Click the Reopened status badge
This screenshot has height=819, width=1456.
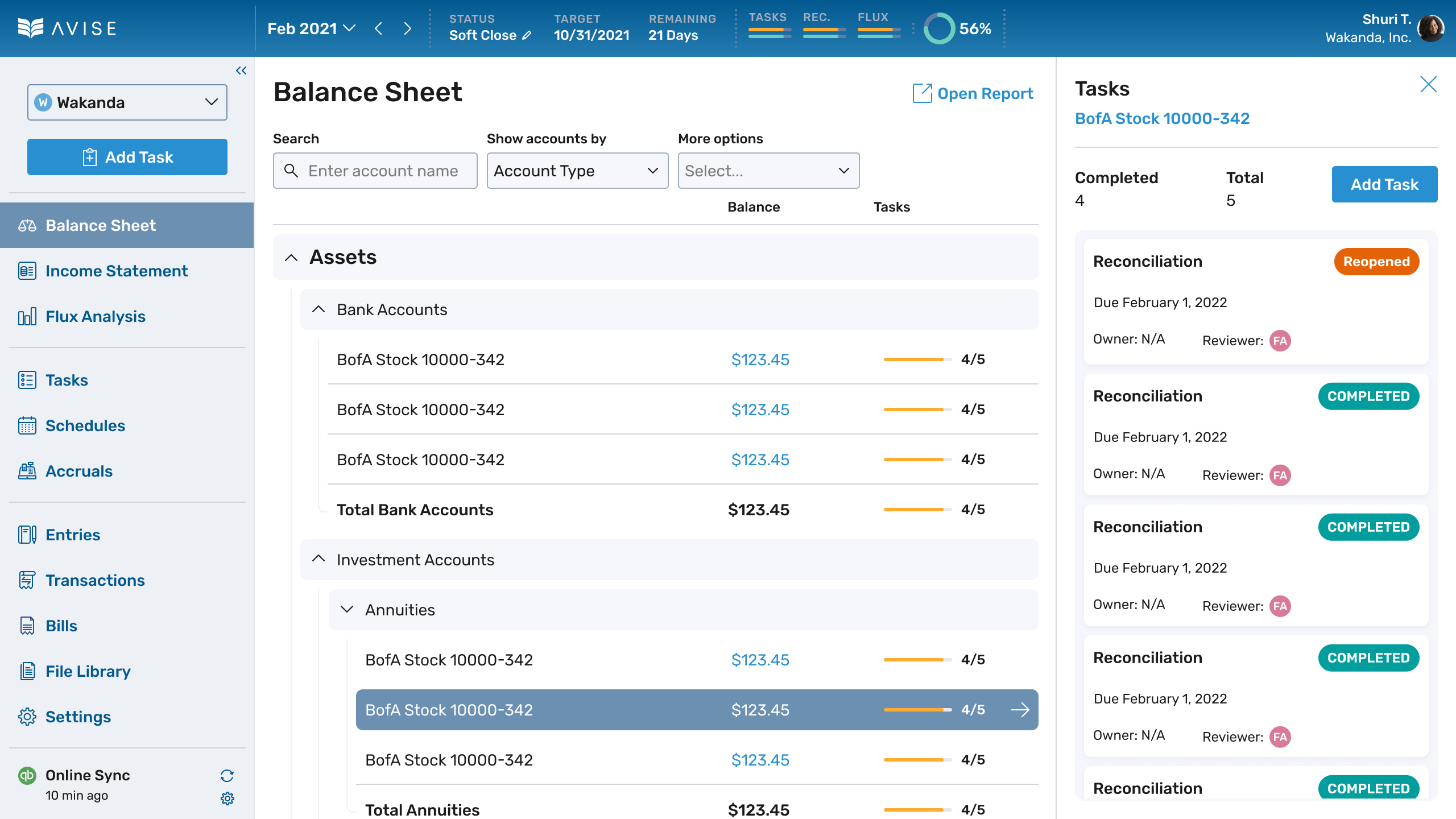pos(1376,262)
